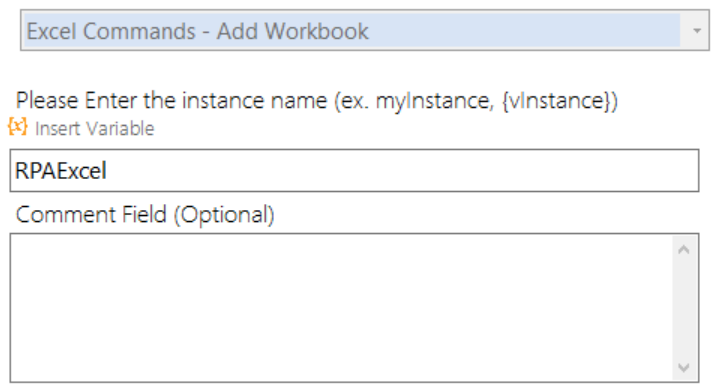The height and width of the screenshot is (388, 716).
Task: Click the {vInstance} example text
Action: click(x=557, y=100)
